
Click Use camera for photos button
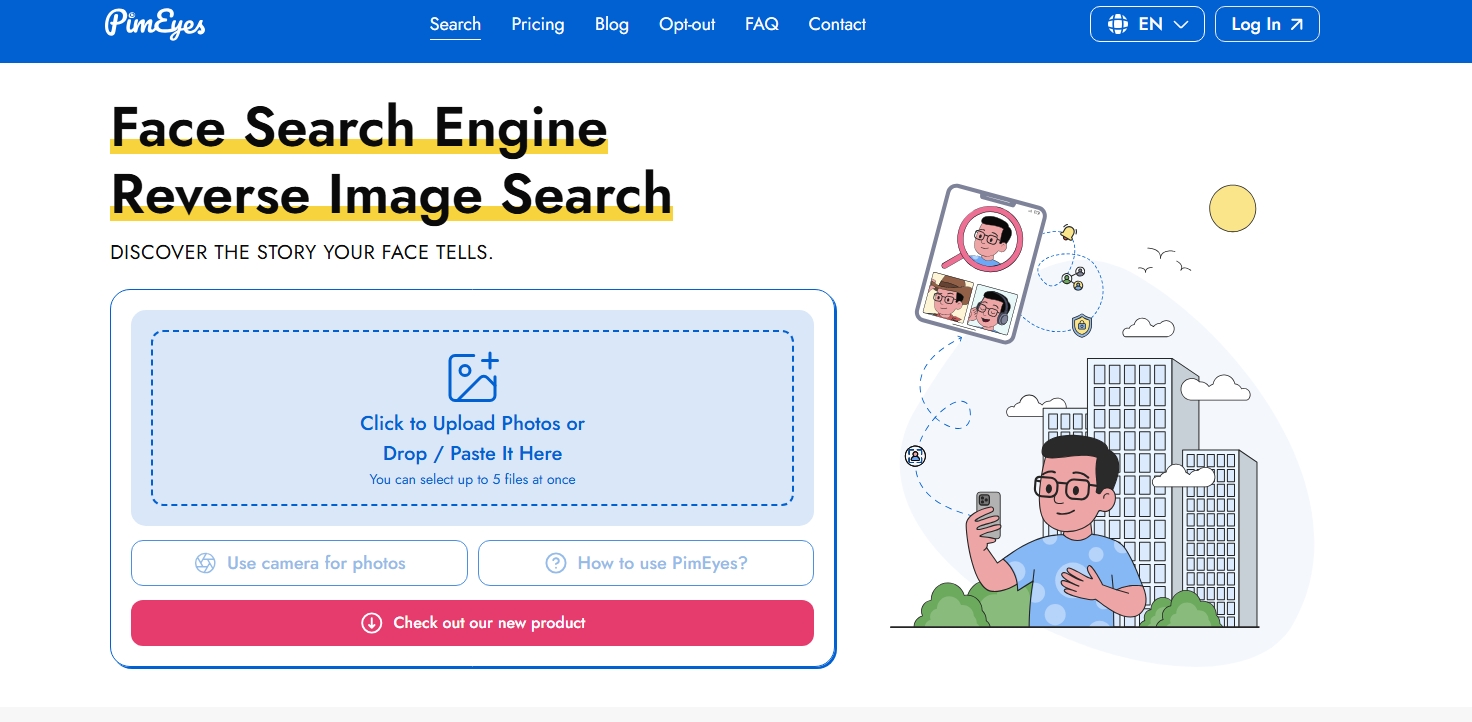(299, 563)
